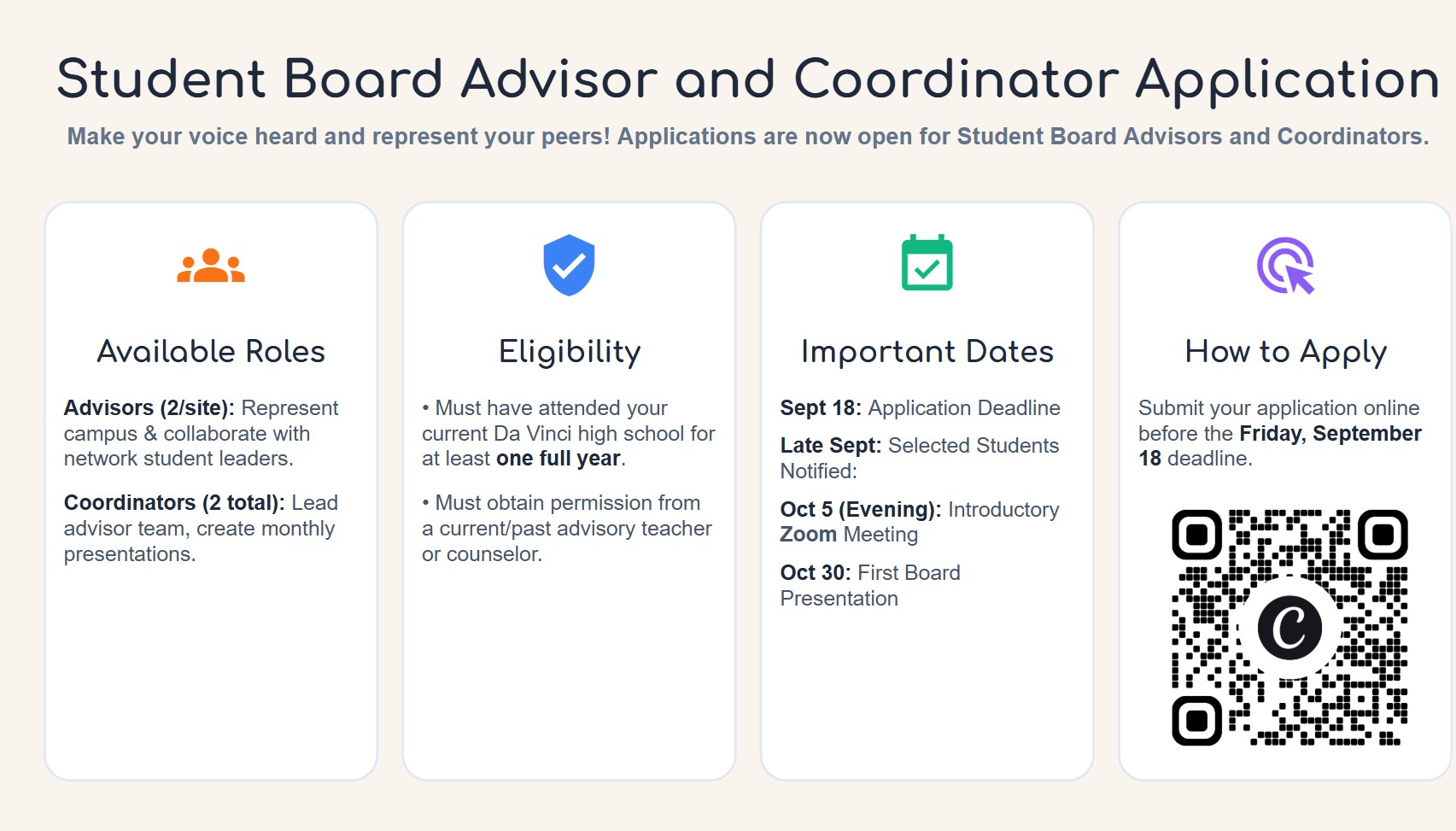The width and height of the screenshot is (1456, 831).
Task: Click the advisory teacher permission bullet
Action: (567, 528)
